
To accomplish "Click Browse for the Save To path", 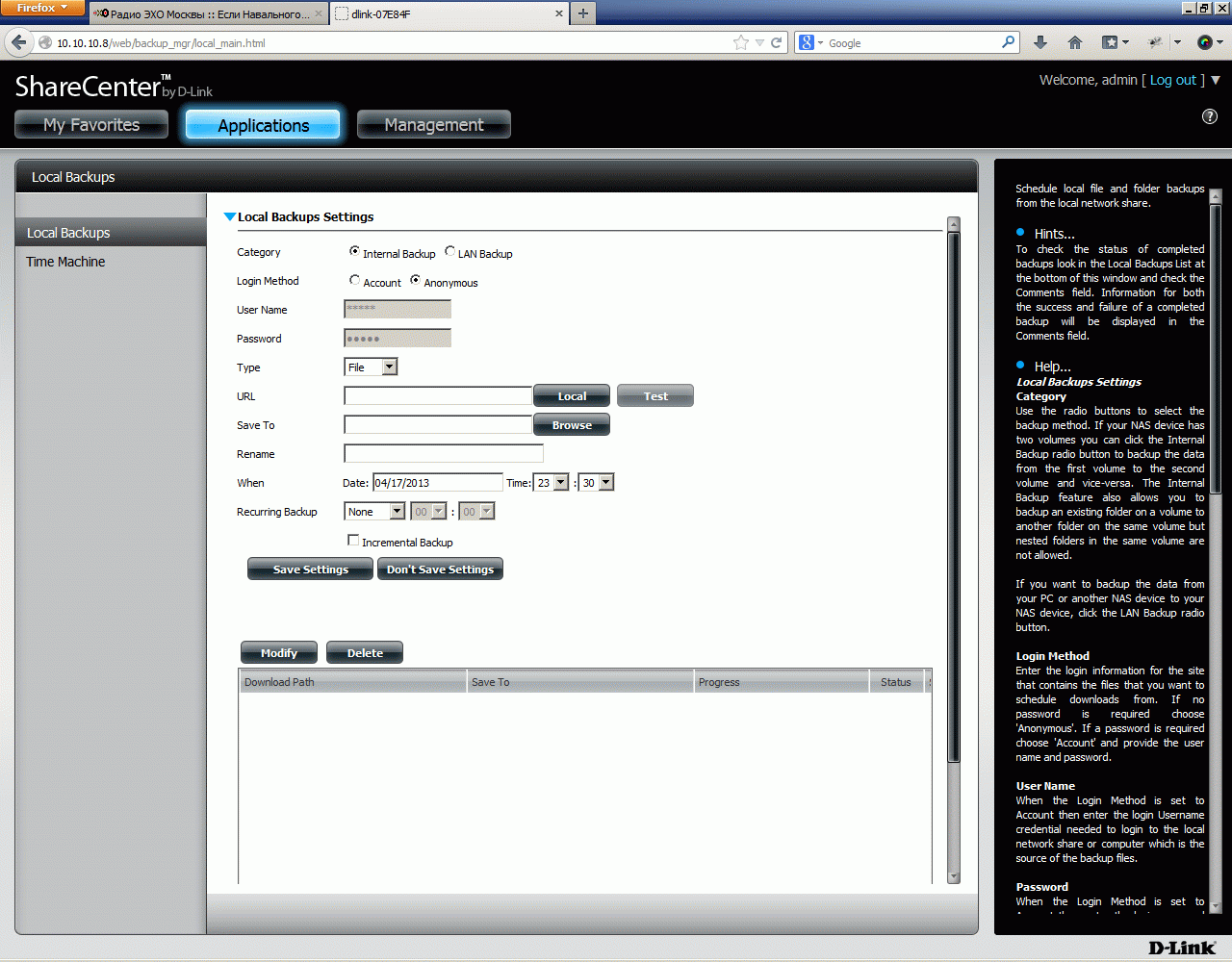I will coord(572,424).
